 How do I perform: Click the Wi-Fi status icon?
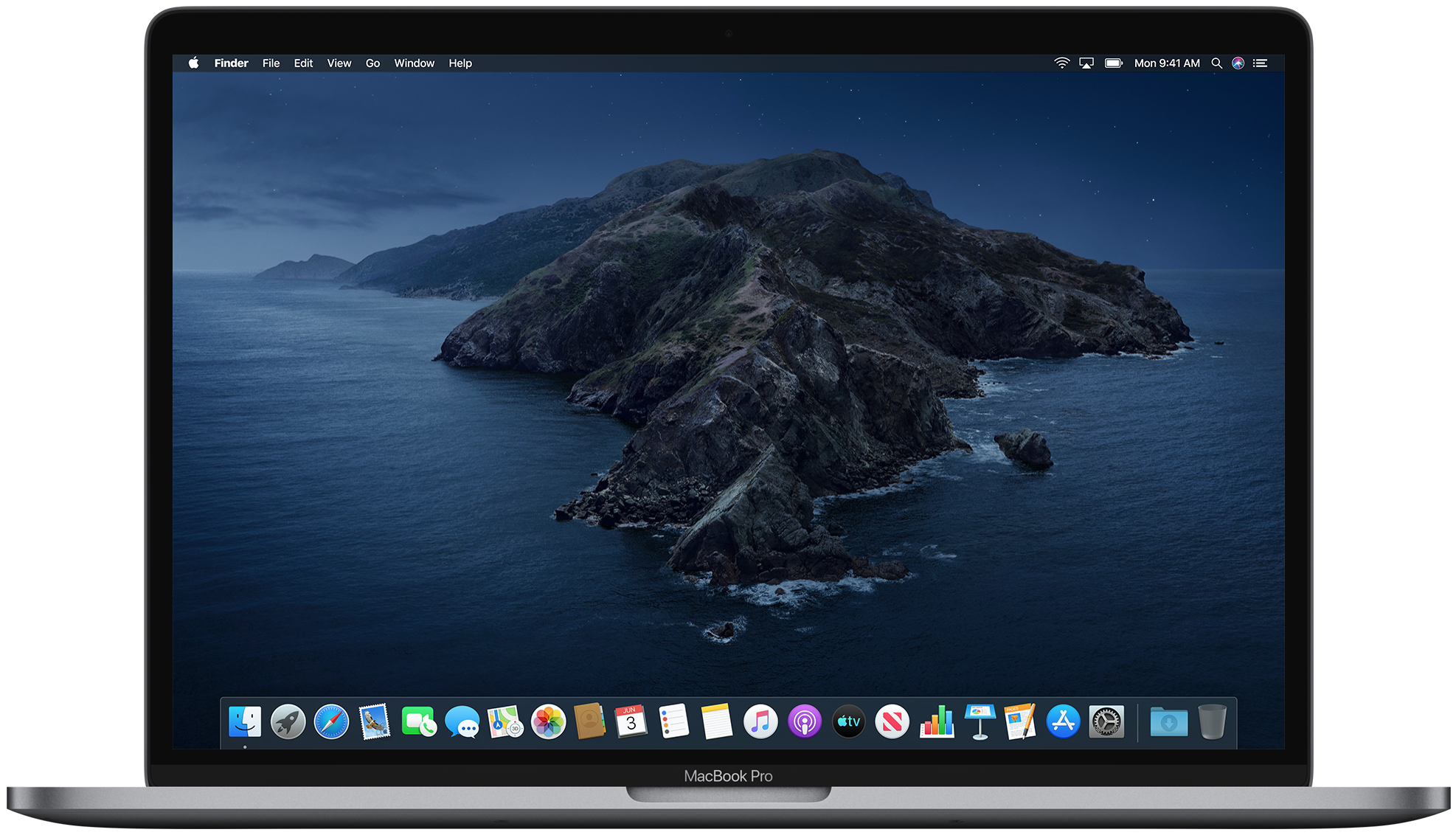(1062, 63)
